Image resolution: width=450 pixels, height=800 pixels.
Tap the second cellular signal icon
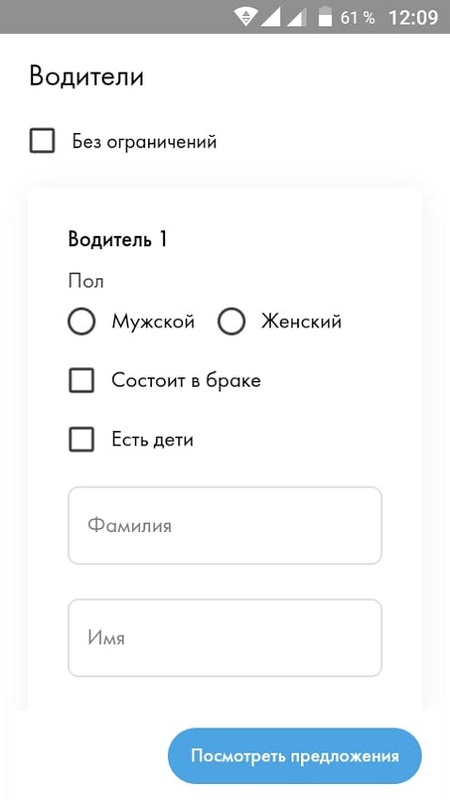pos(297,17)
